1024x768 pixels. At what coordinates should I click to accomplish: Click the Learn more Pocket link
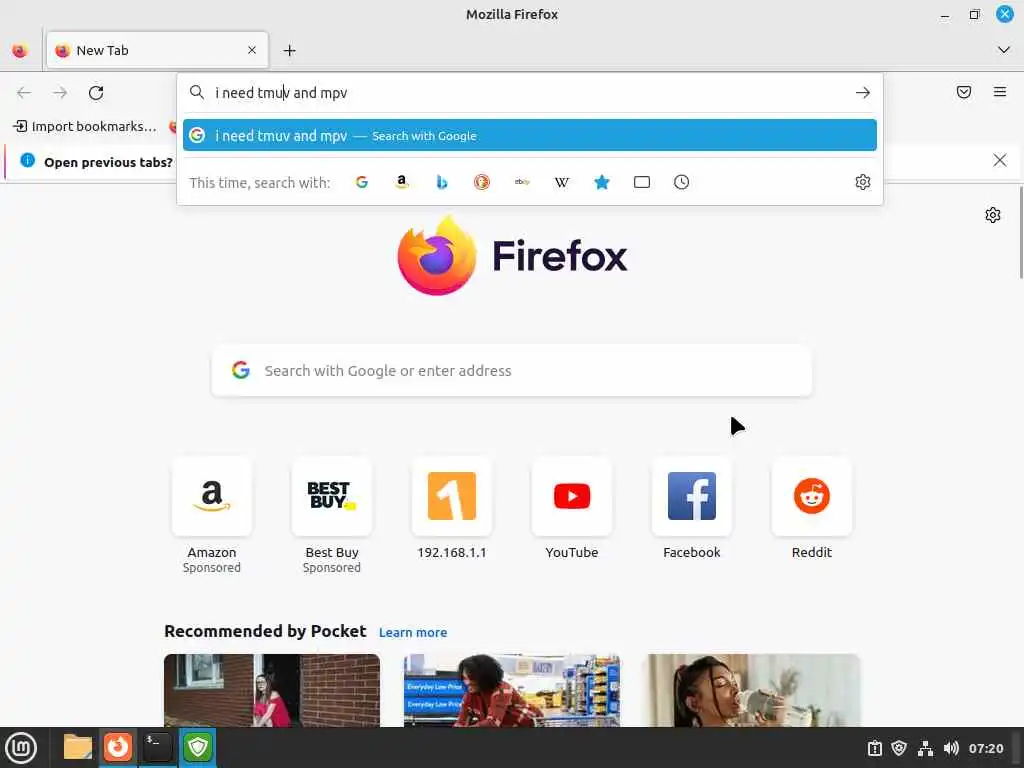tap(413, 632)
